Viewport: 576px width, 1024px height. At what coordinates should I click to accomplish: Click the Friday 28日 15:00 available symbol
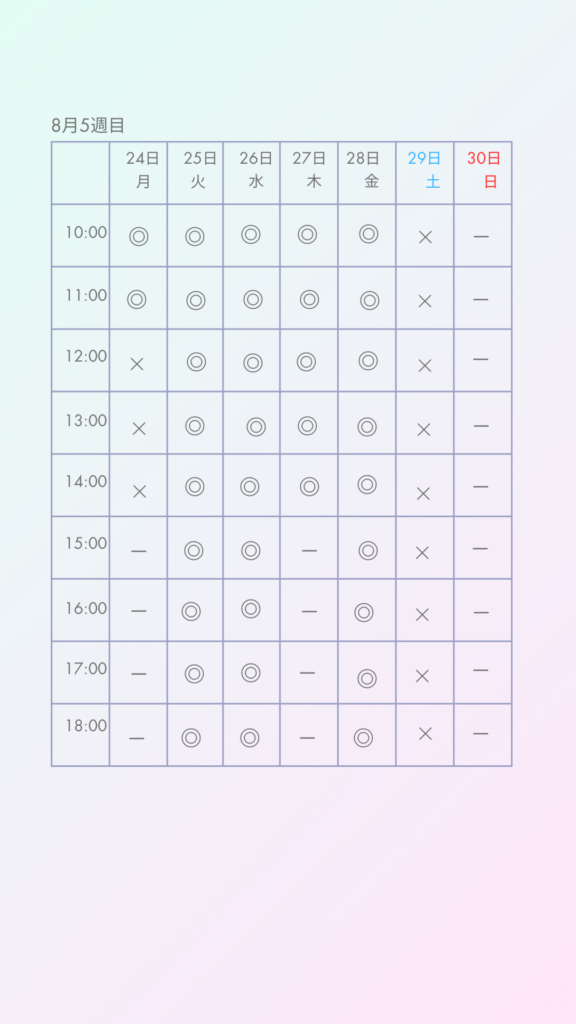tap(368, 551)
